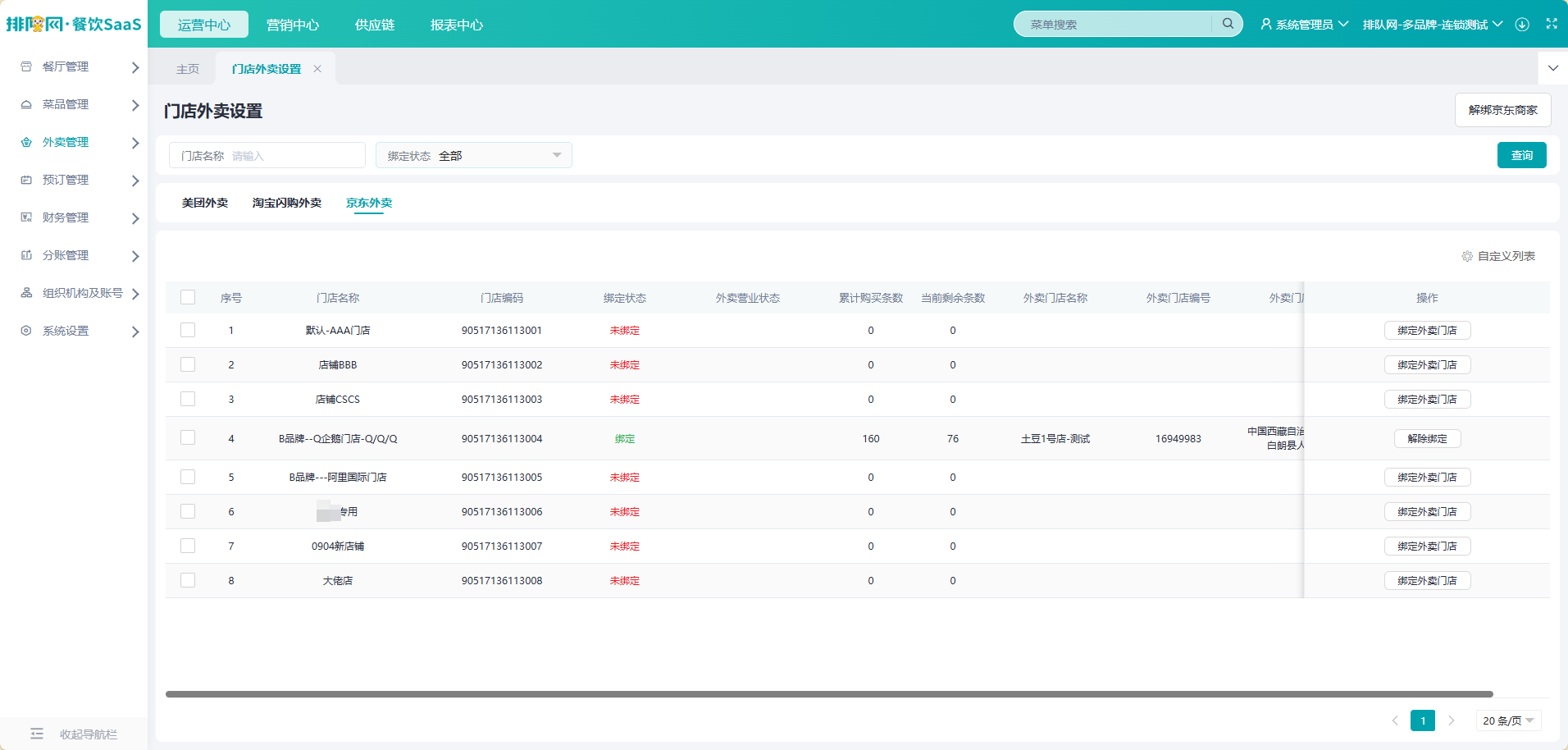Image resolution: width=1568 pixels, height=750 pixels.
Task: Click the 分账管理 sidebar icon
Action: (26, 255)
